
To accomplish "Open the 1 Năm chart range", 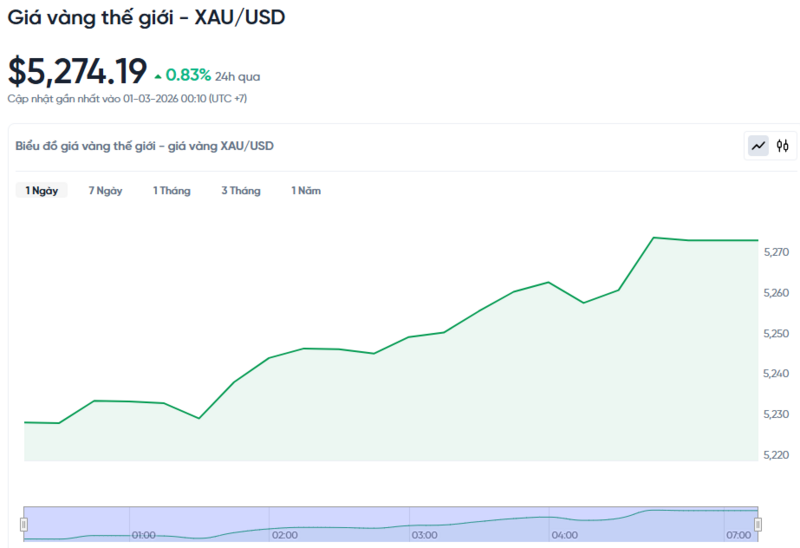I will click(x=306, y=191).
